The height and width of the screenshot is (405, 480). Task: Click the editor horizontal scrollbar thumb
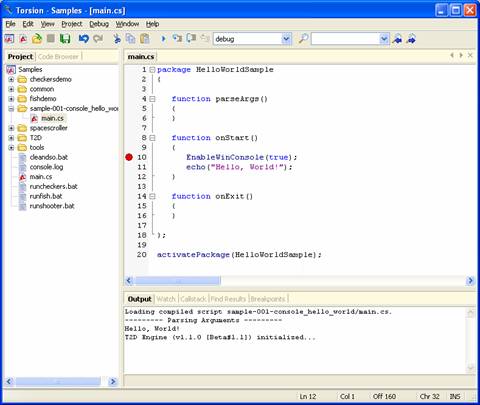[x=177, y=281]
